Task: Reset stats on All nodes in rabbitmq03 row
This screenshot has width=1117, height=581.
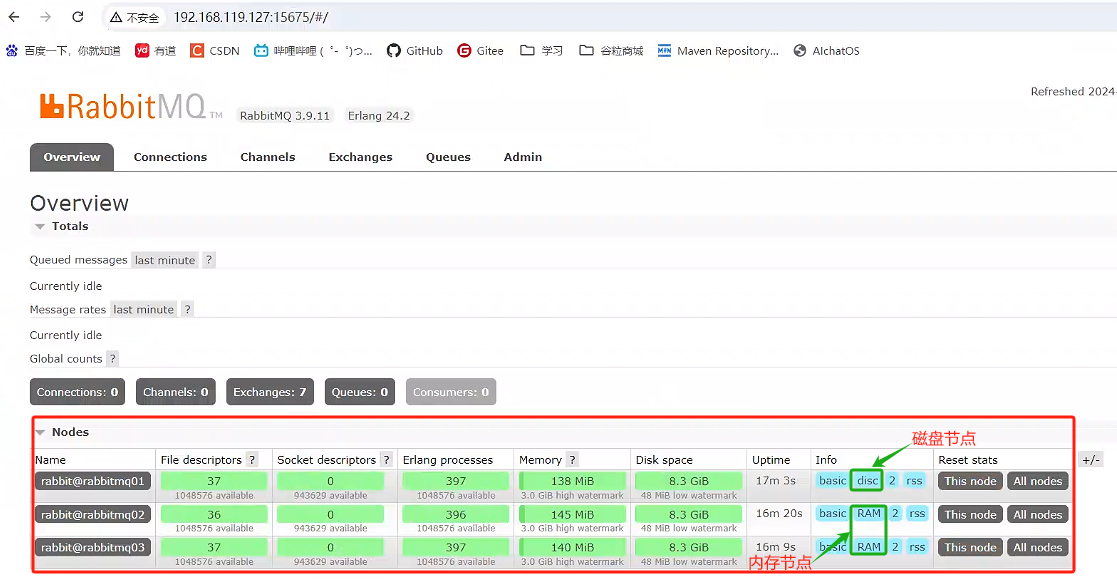Action: pyautogui.click(x=1038, y=548)
